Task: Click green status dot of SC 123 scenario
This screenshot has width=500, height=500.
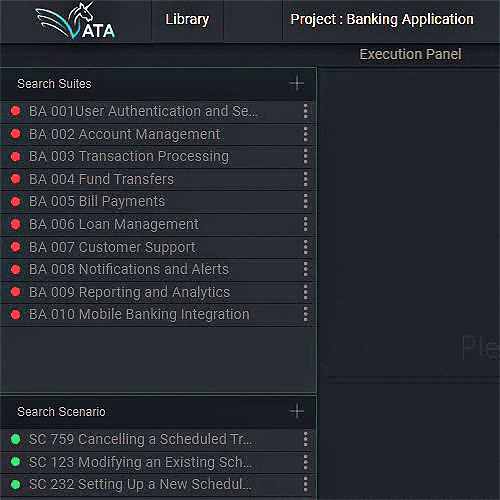Action: tap(15, 462)
